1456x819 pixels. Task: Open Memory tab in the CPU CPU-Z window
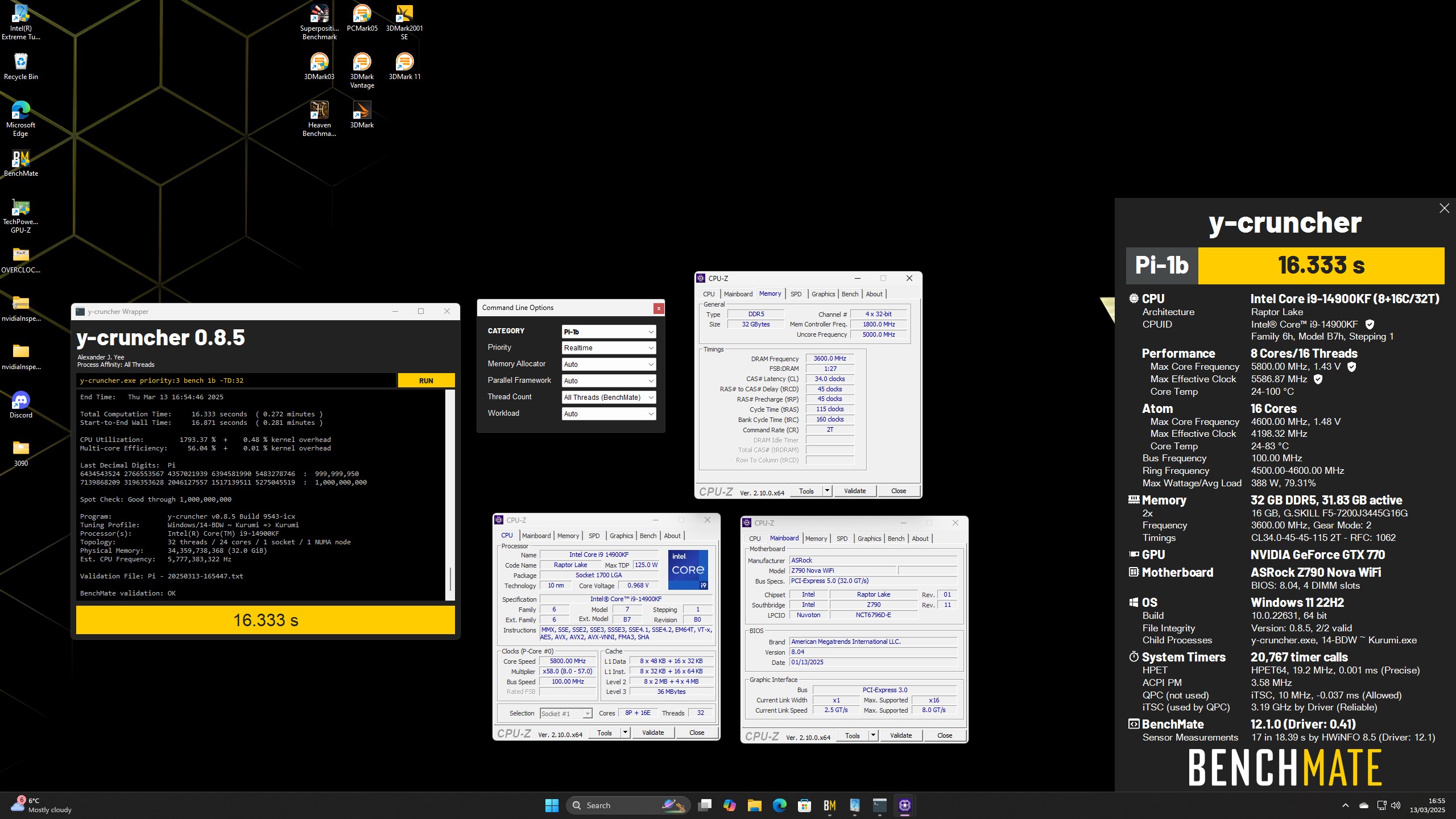(x=568, y=536)
